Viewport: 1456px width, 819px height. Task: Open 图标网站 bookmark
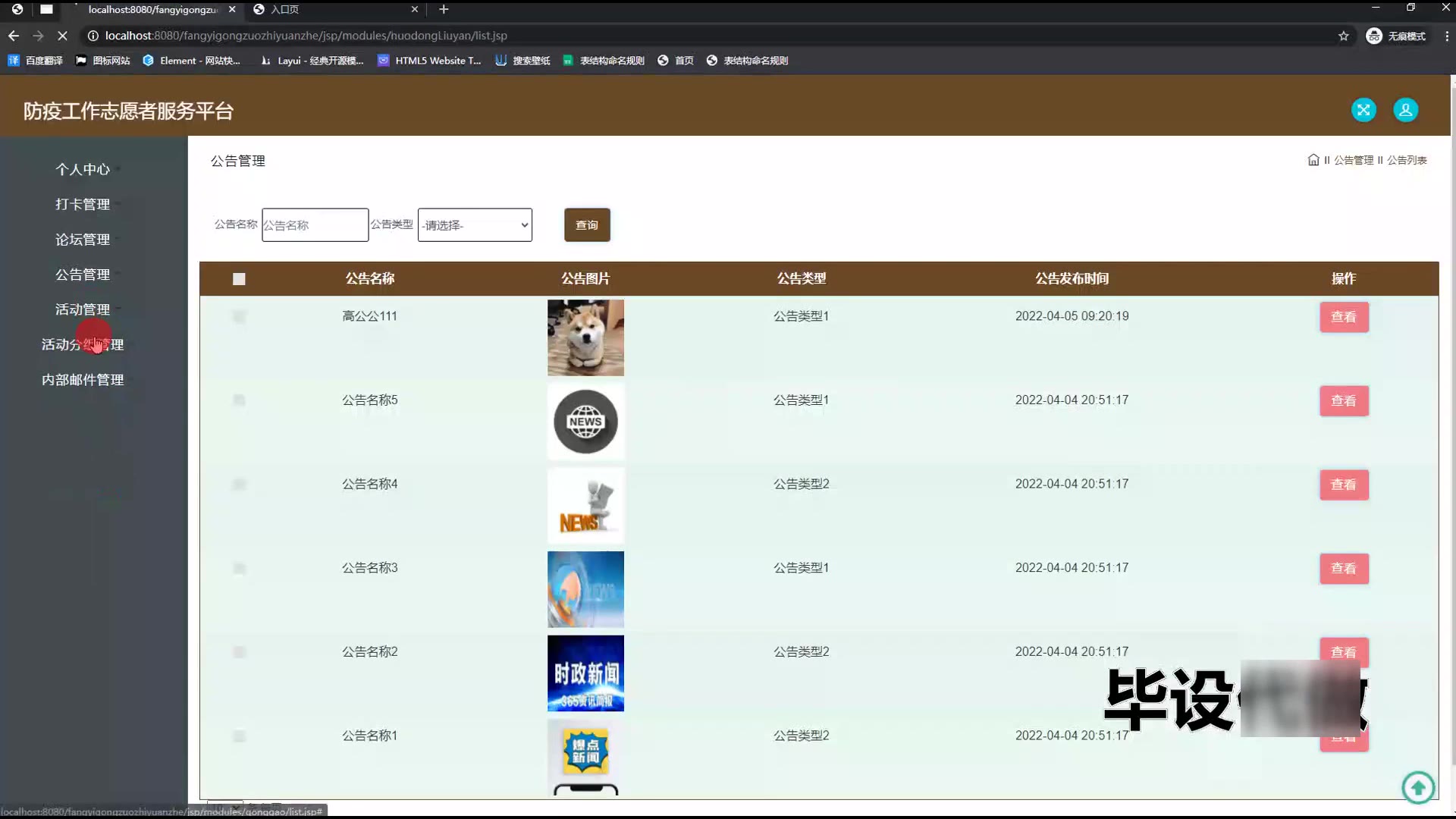103,61
